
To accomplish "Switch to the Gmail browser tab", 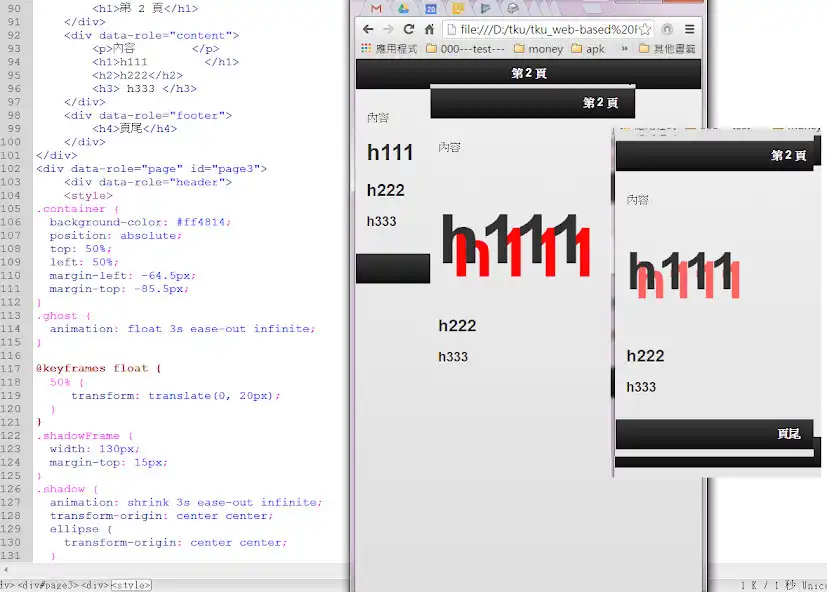I will tap(377, 8).
